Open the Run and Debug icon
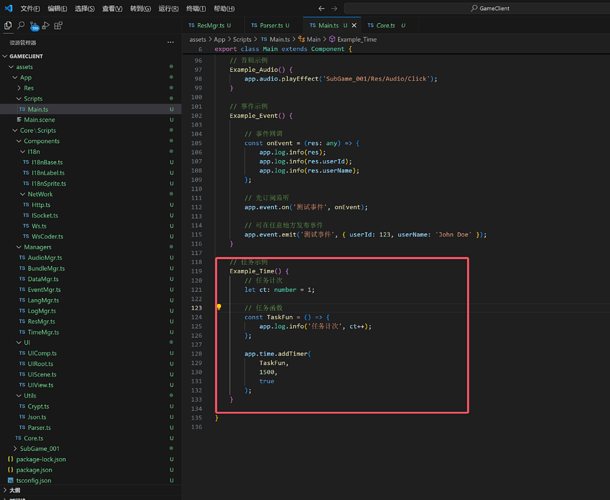610x500 pixels. pyautogui.click(x=46, y=26)
